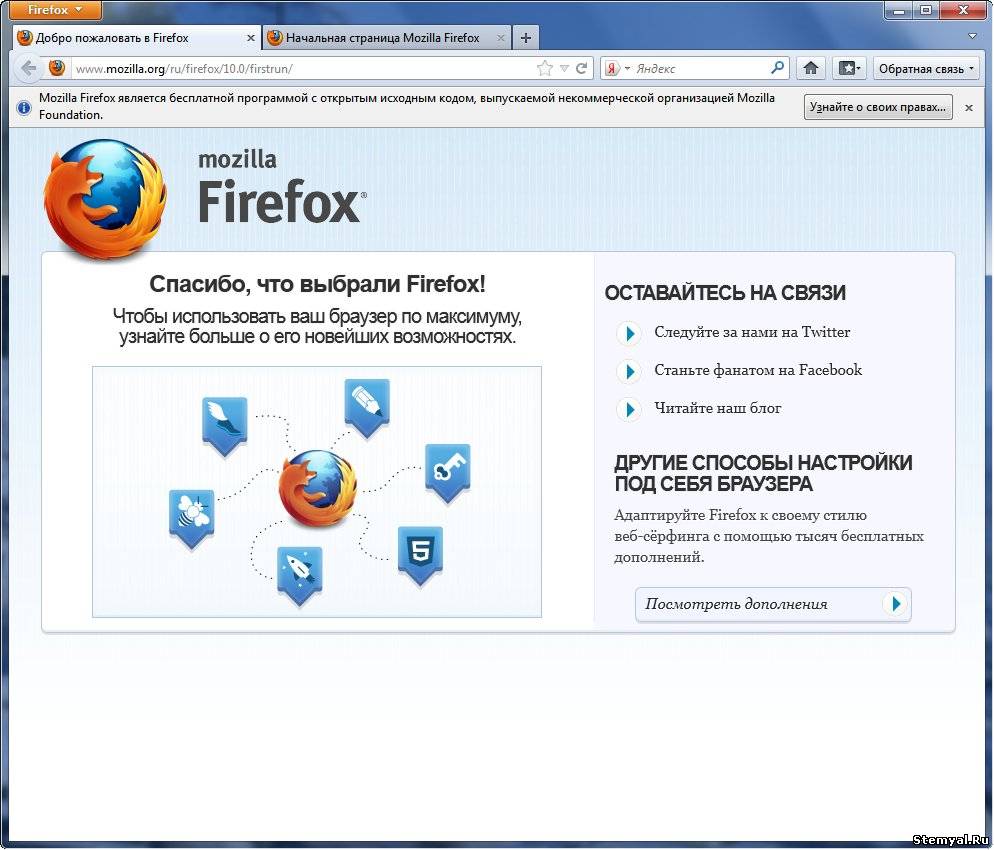Click the Firefox site identity icon
The image size is (994, 850).
pos(57,68)
